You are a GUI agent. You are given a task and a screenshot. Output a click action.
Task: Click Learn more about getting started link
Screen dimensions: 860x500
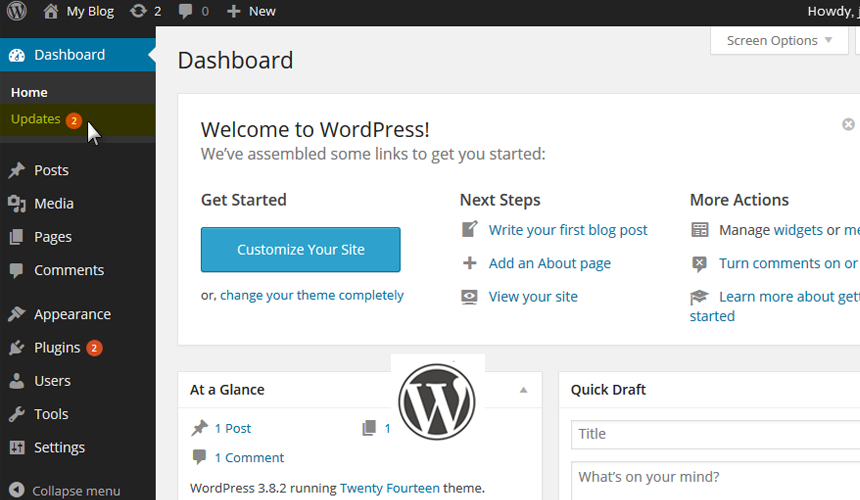click(x=789, y=297)
